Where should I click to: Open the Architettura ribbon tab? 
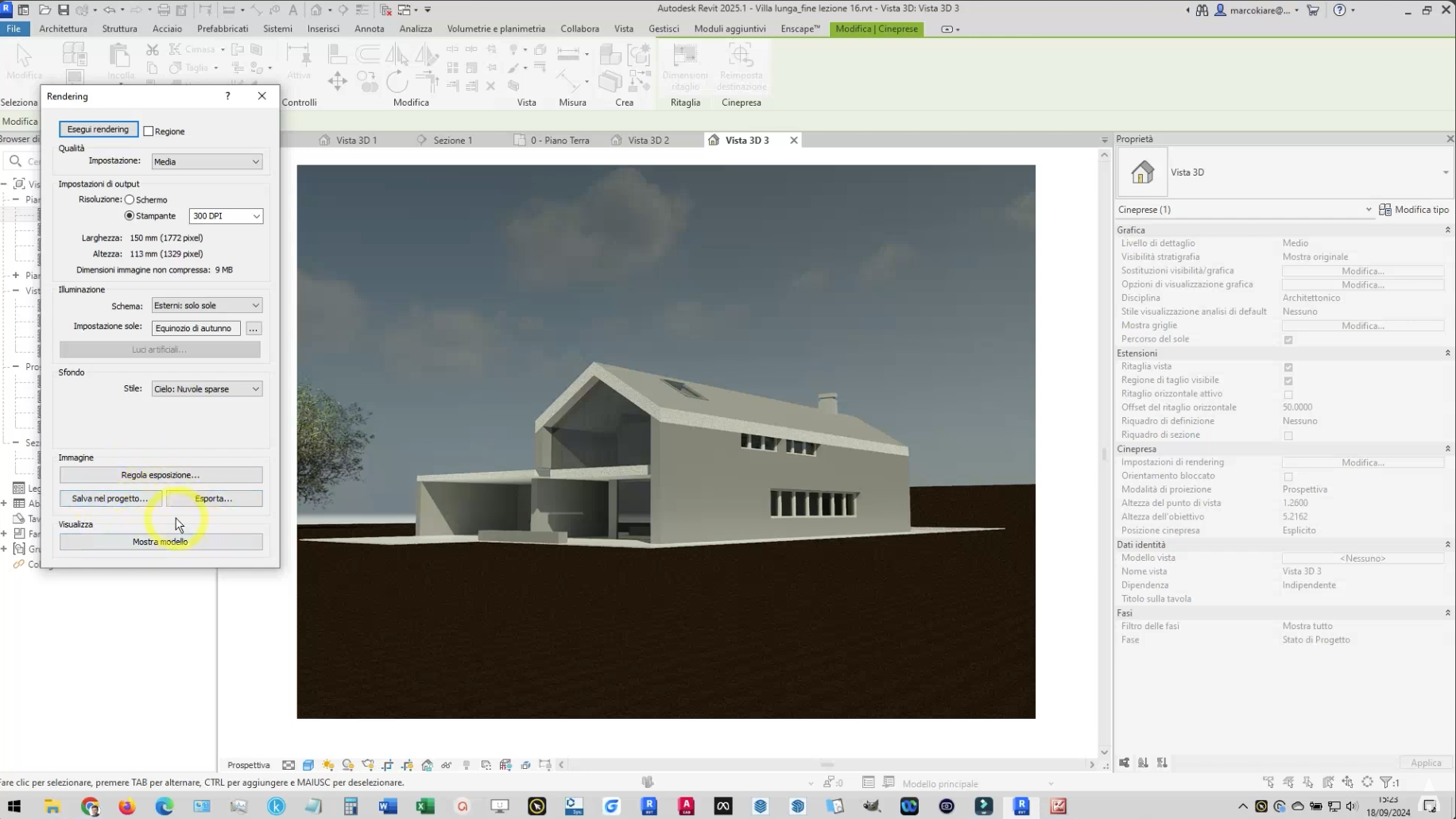(x=63, y=29)
